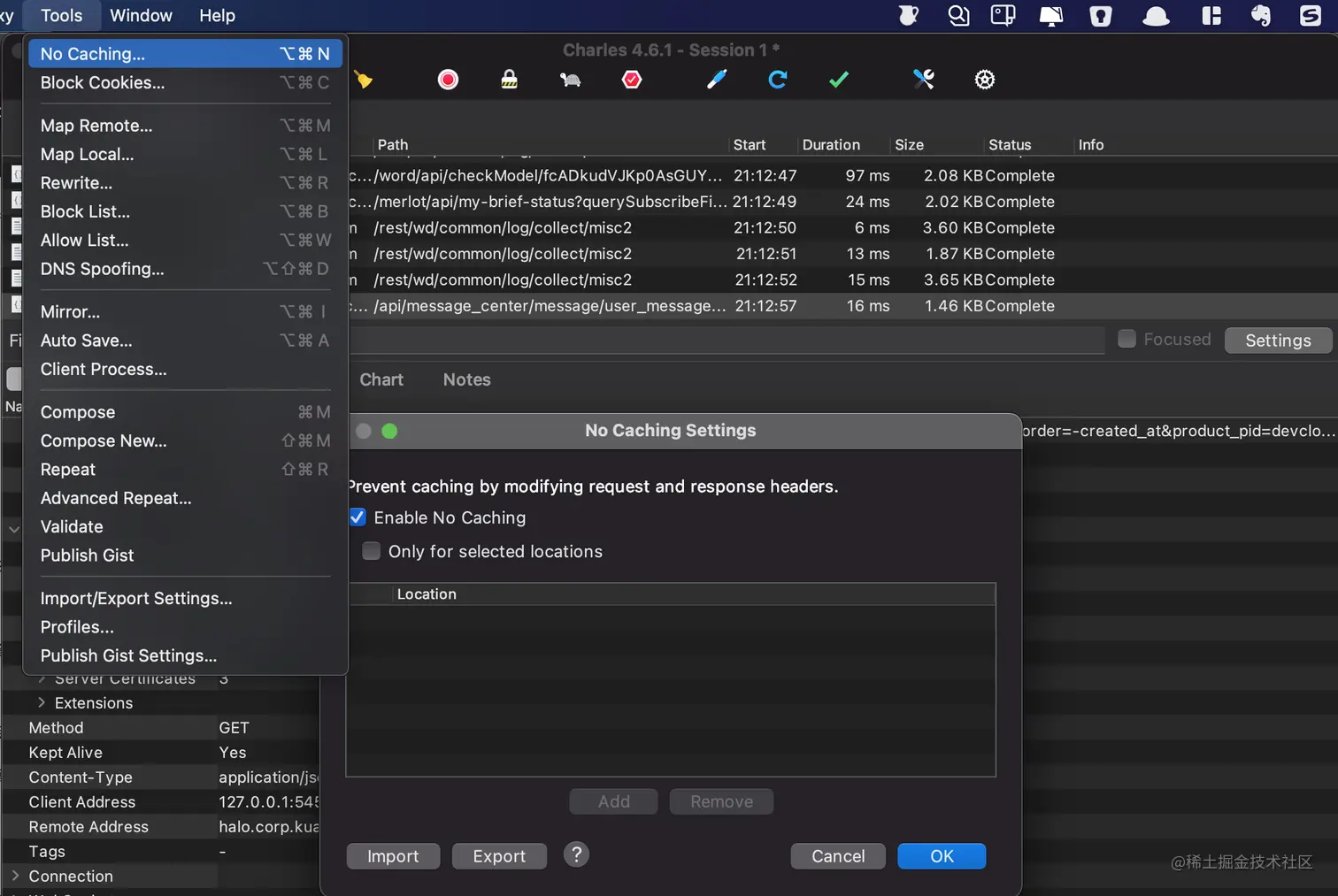The width and height of the screenshot is (1338, 896).
Task: Select Publish Gist menu item
Action: tap(185, 555)
